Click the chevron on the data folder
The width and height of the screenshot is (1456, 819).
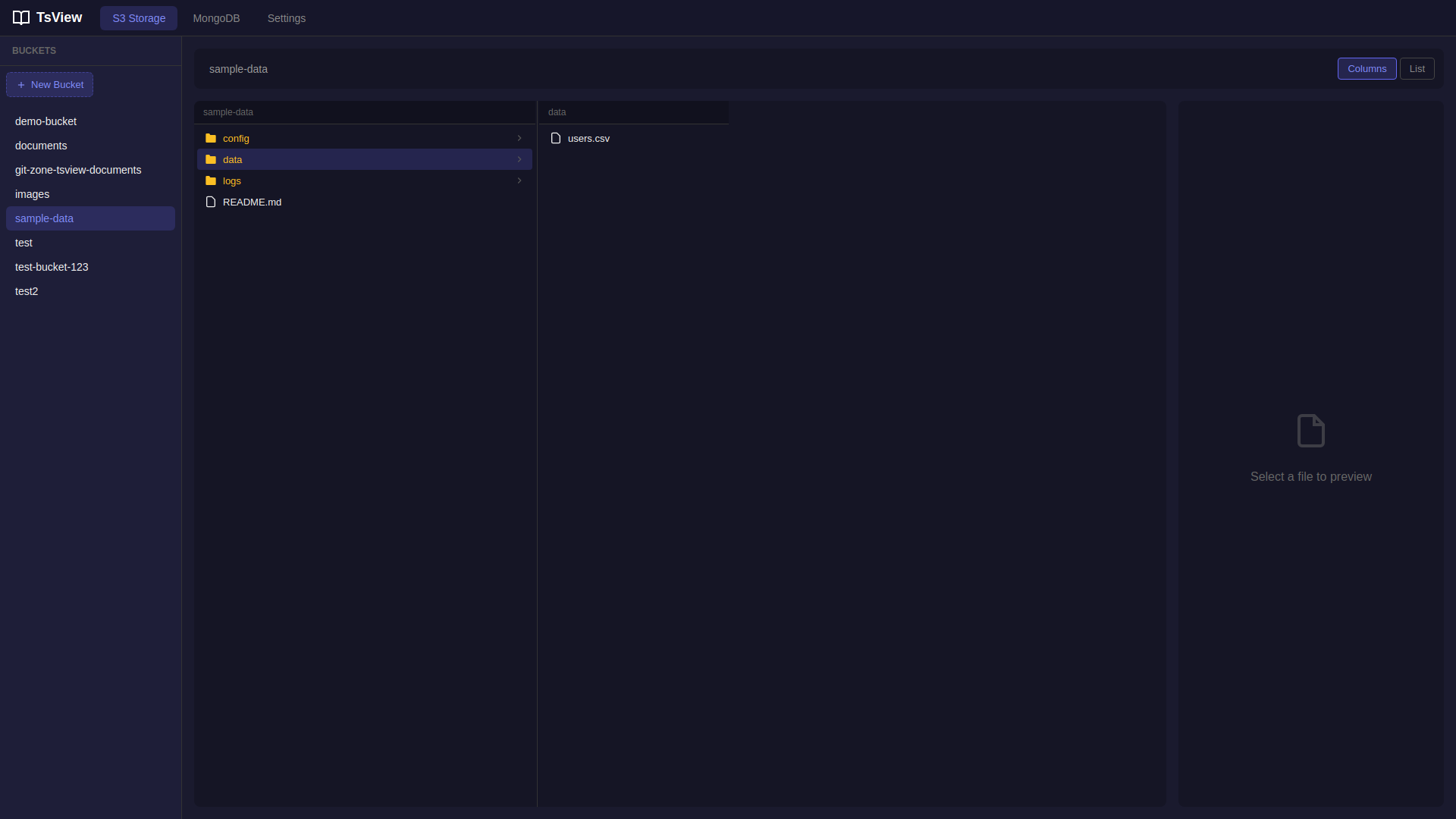[x=519, y=159]
